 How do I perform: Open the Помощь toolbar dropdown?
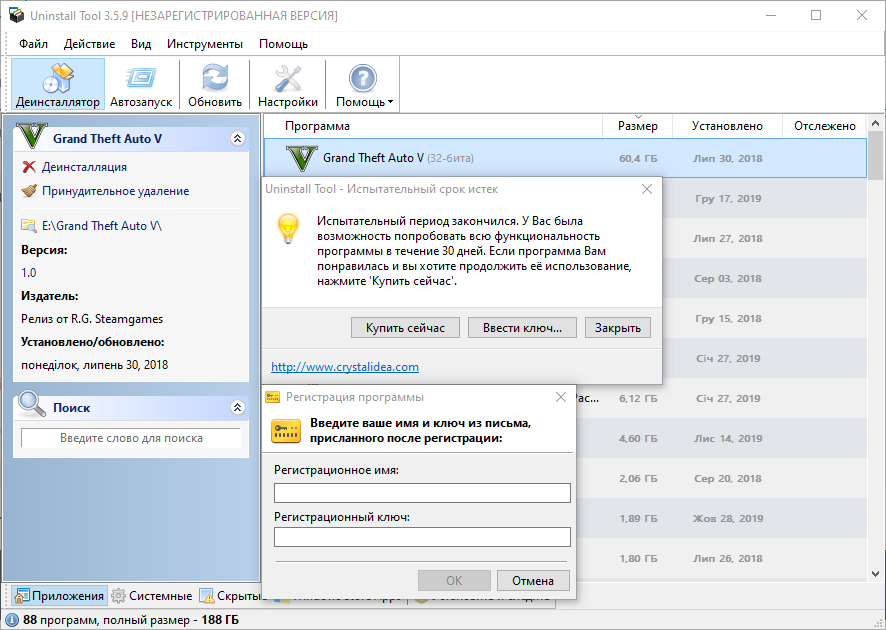pyautogui.click(x=363, y=84)
